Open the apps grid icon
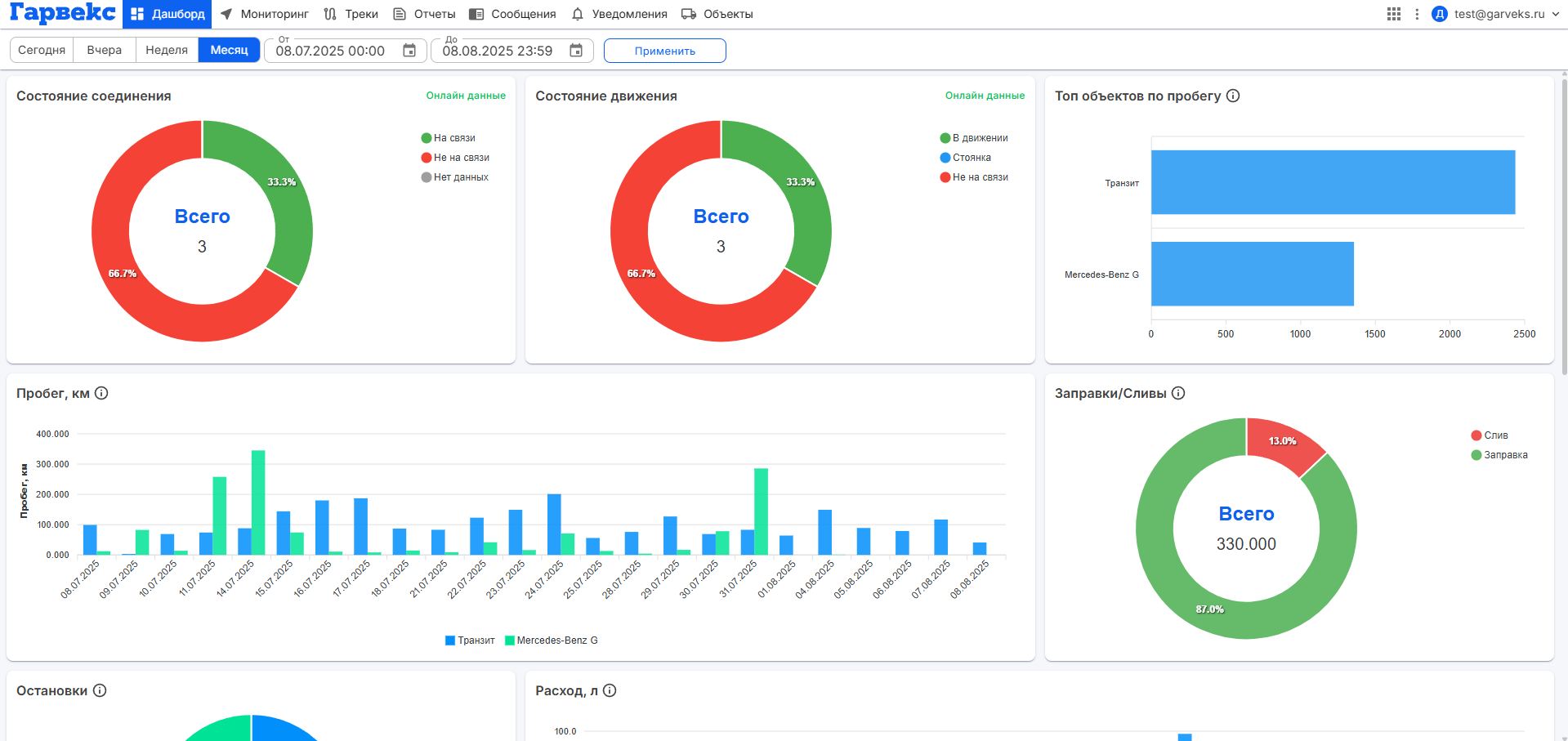Image resolution: width=1568 pixels, height=741 pixels. 1394,14
